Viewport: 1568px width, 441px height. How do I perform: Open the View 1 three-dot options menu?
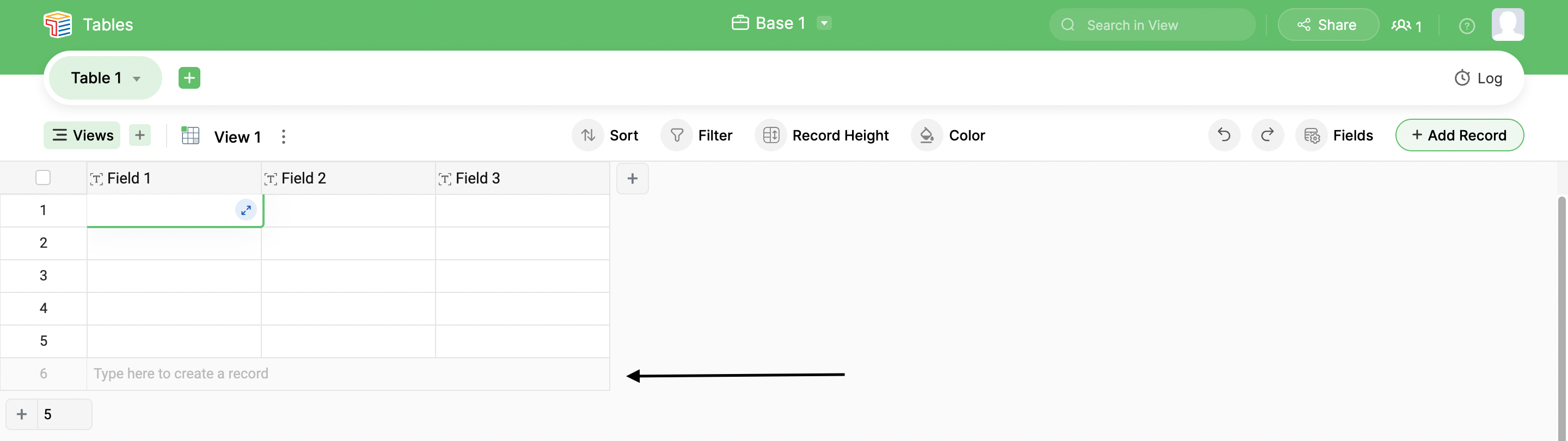(x=284, y=137)
